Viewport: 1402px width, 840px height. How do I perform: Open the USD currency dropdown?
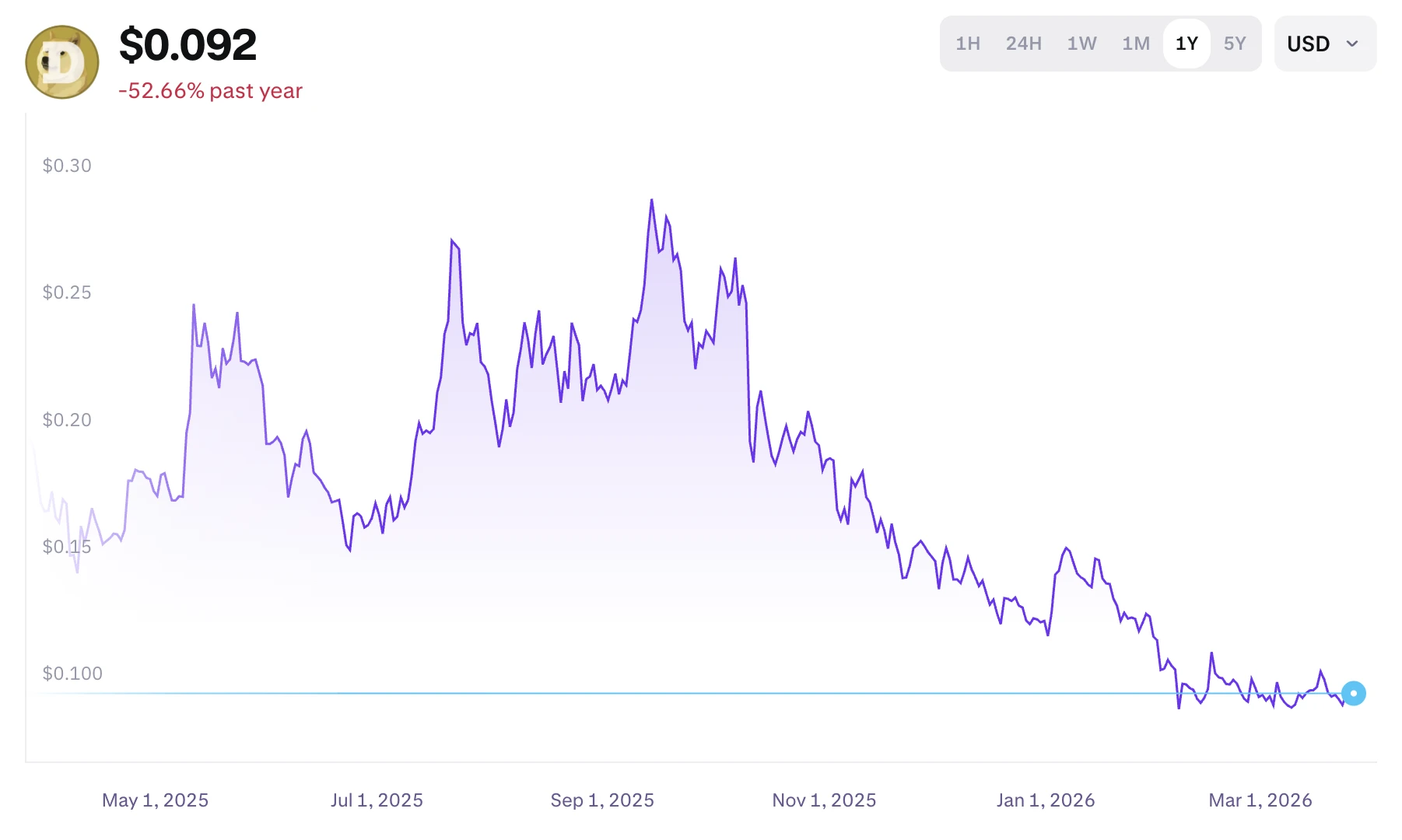coord(1324,44)
